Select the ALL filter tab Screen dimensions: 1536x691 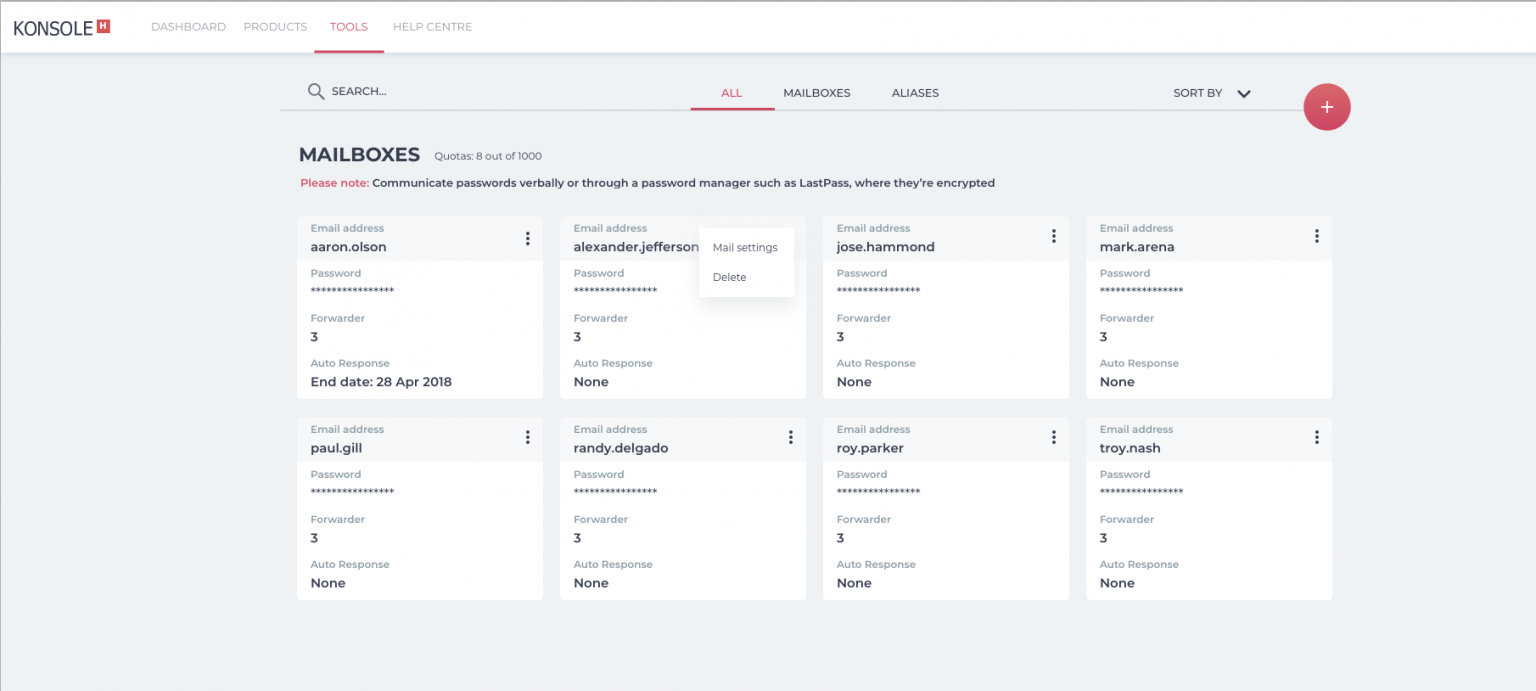tap(731, 92)
